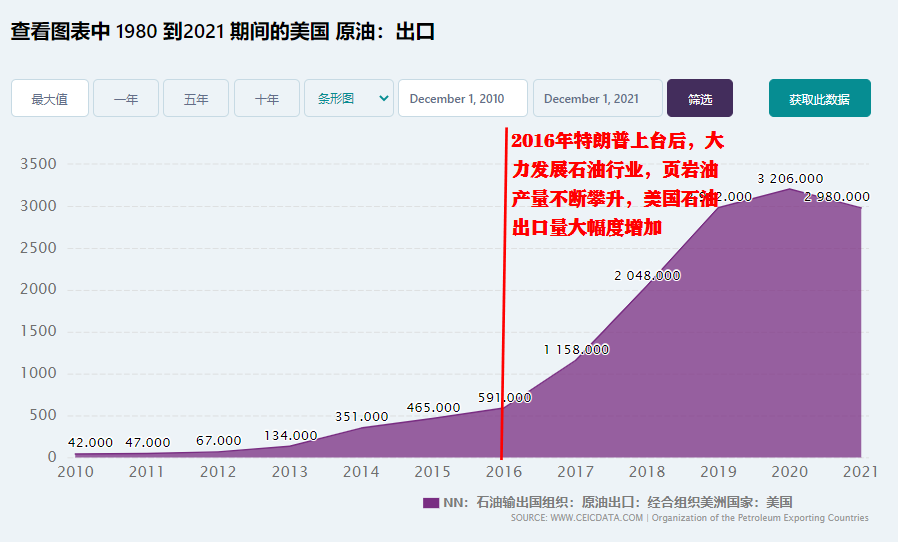This screenshot has width=900, height=542.
Task: Click the 591.000 data label near the red line
Action: (506, 397)
